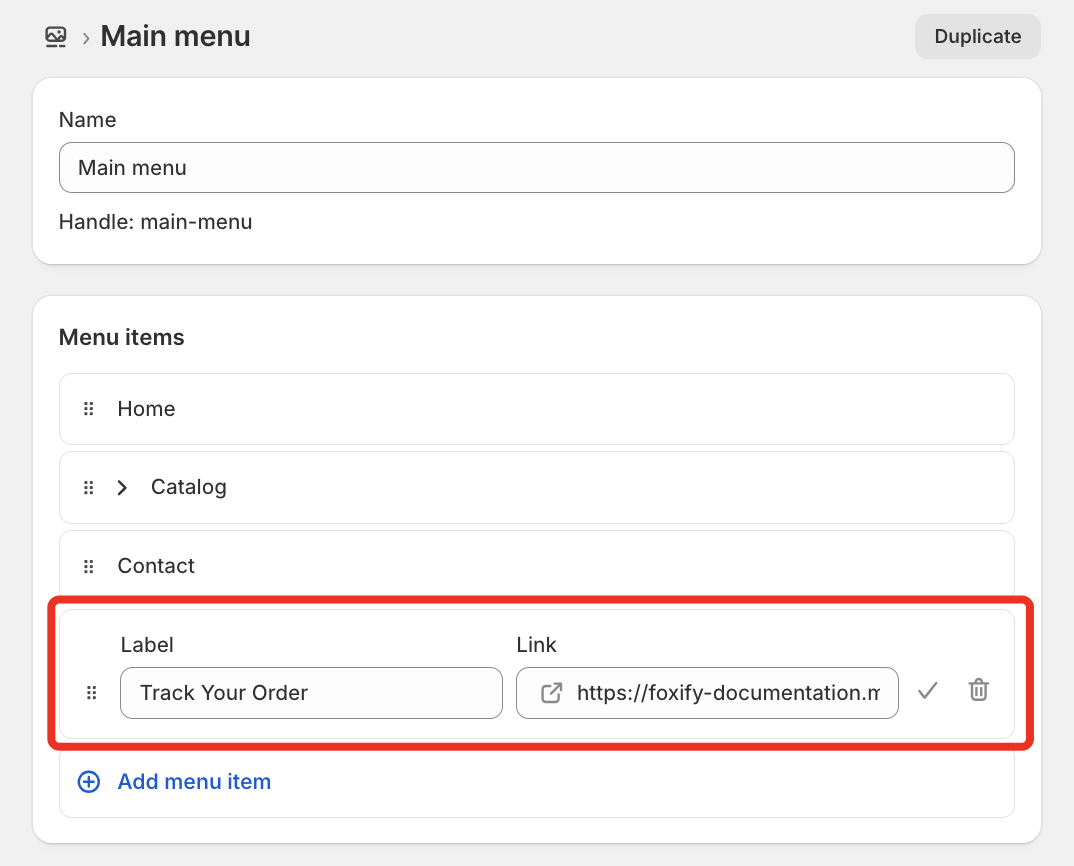
Task: Click the Duplicate button
Action: pyautogui.click(x=977, y=36)
